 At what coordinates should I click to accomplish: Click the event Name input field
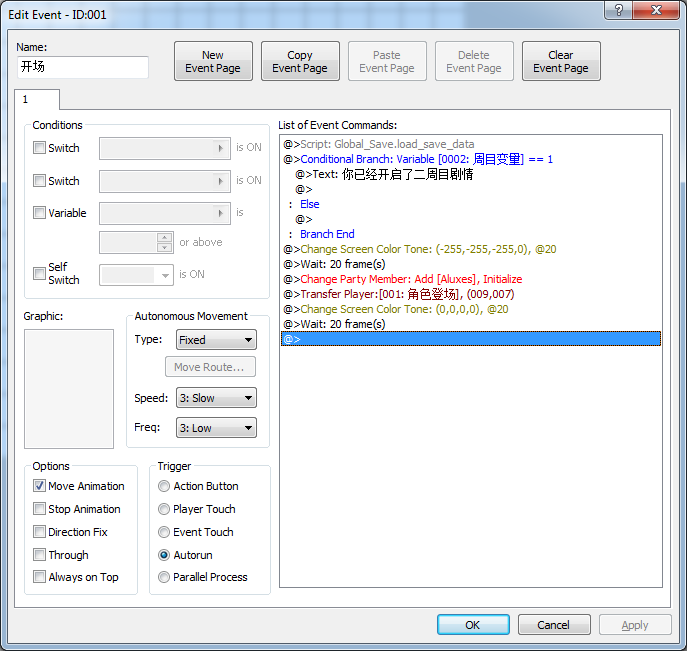click(83, 67)
